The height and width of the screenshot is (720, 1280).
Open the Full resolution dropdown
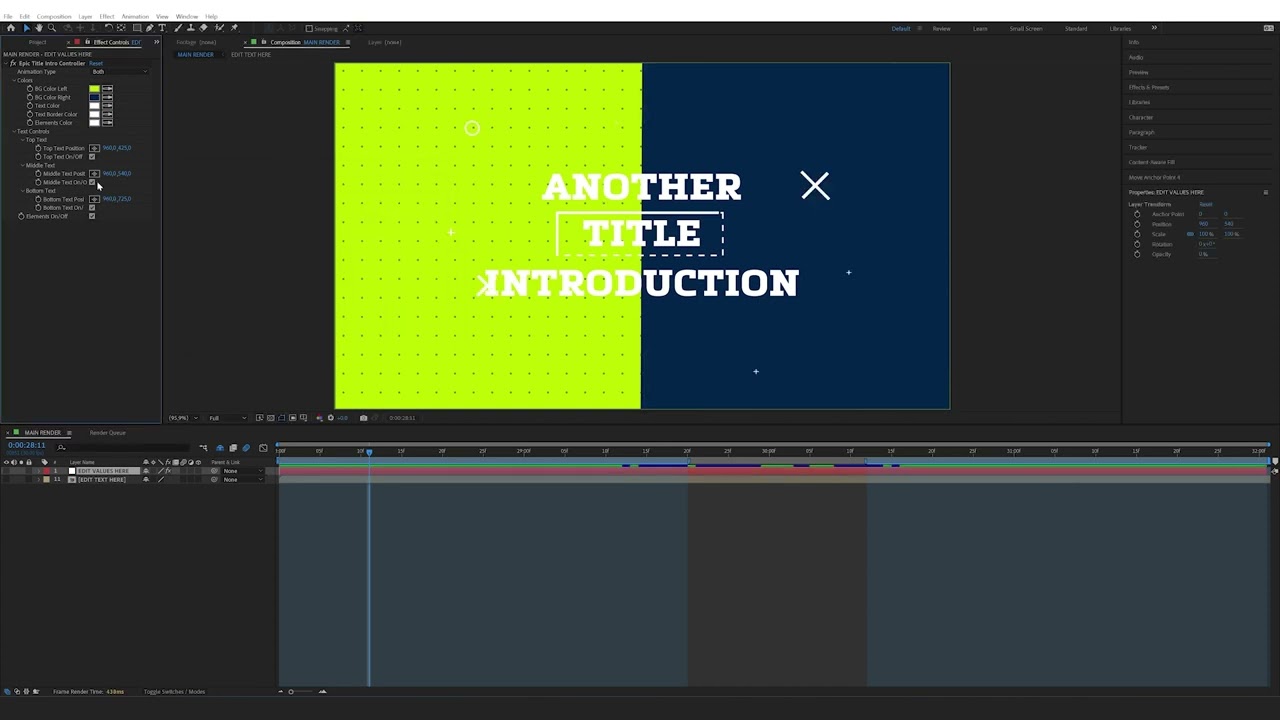(x=227, y=418)
